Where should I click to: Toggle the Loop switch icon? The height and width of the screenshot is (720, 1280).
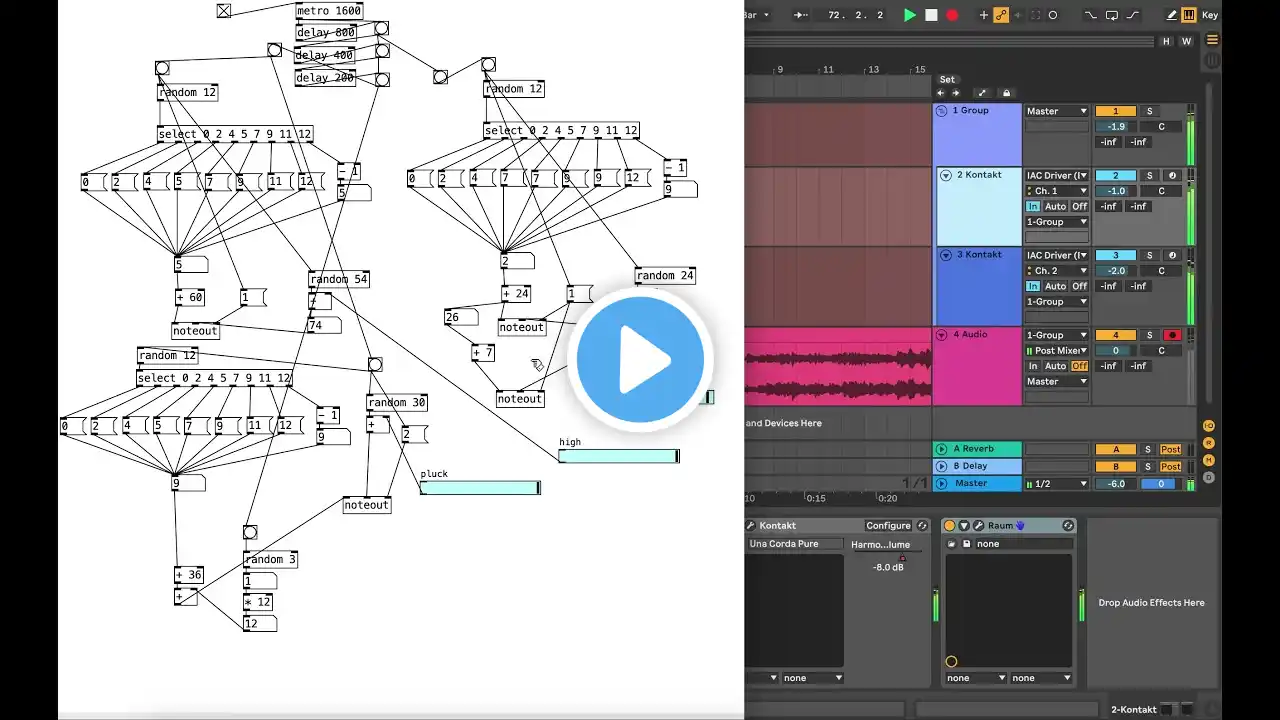tap(1110, 15)
